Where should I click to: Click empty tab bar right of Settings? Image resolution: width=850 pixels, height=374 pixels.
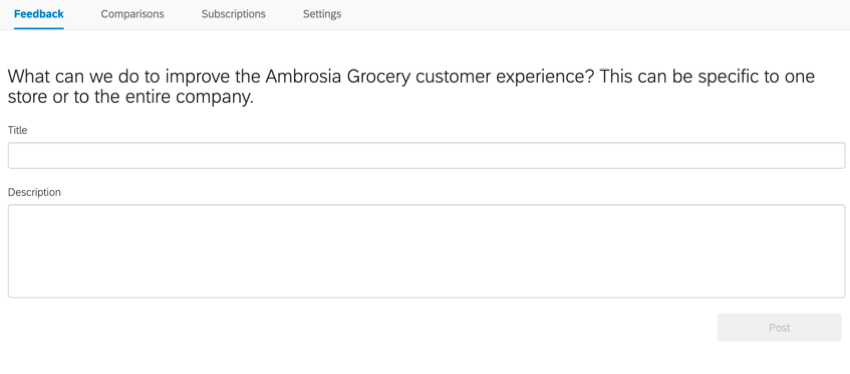[596, 14]
